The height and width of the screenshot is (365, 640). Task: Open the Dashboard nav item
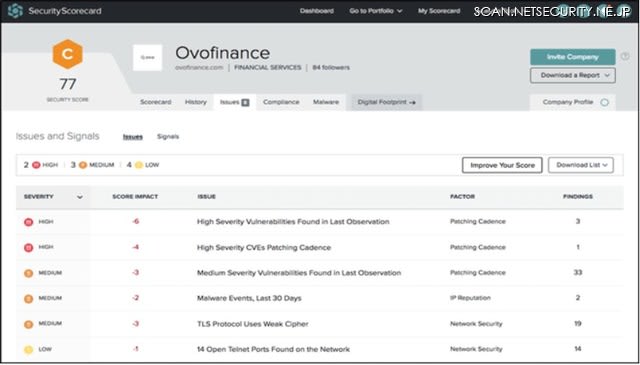(x=317, y=11)
